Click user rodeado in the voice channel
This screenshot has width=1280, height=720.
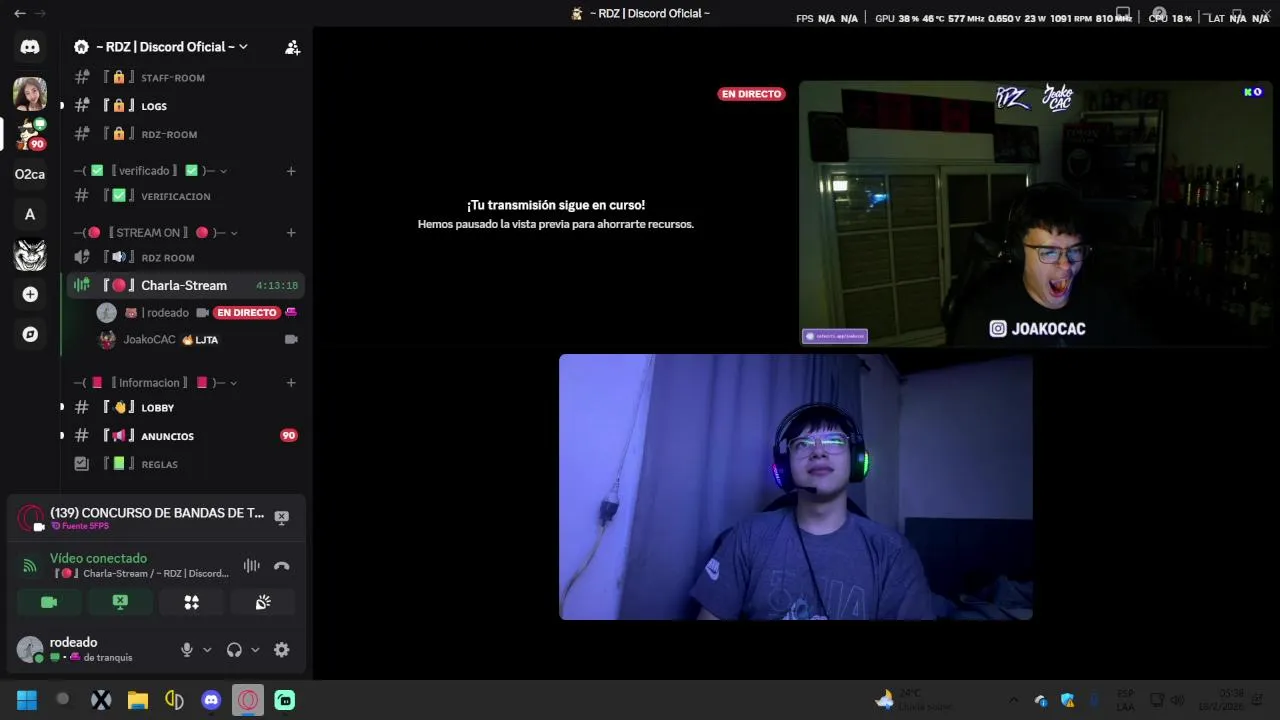tap(157, 313)
